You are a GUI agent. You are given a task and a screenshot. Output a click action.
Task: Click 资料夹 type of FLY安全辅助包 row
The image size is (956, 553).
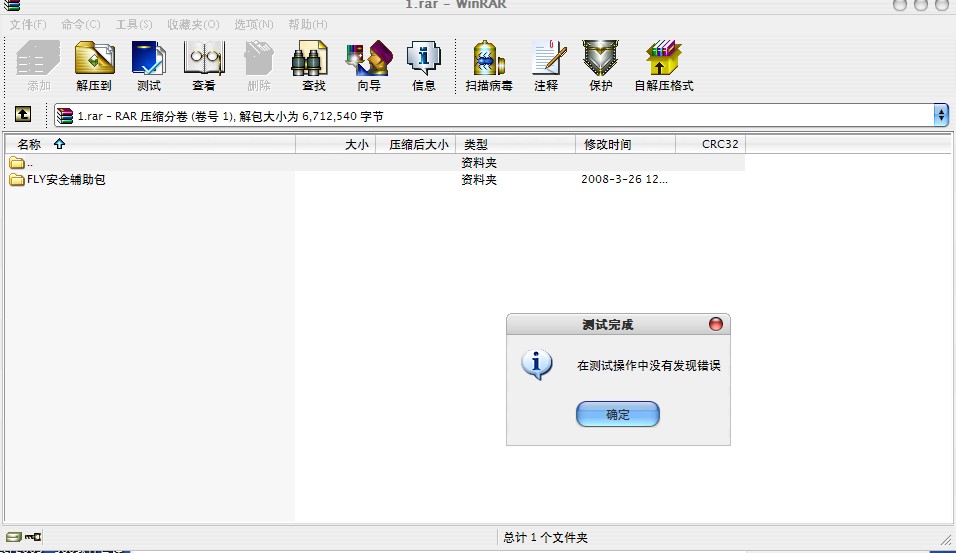point(479,179)
